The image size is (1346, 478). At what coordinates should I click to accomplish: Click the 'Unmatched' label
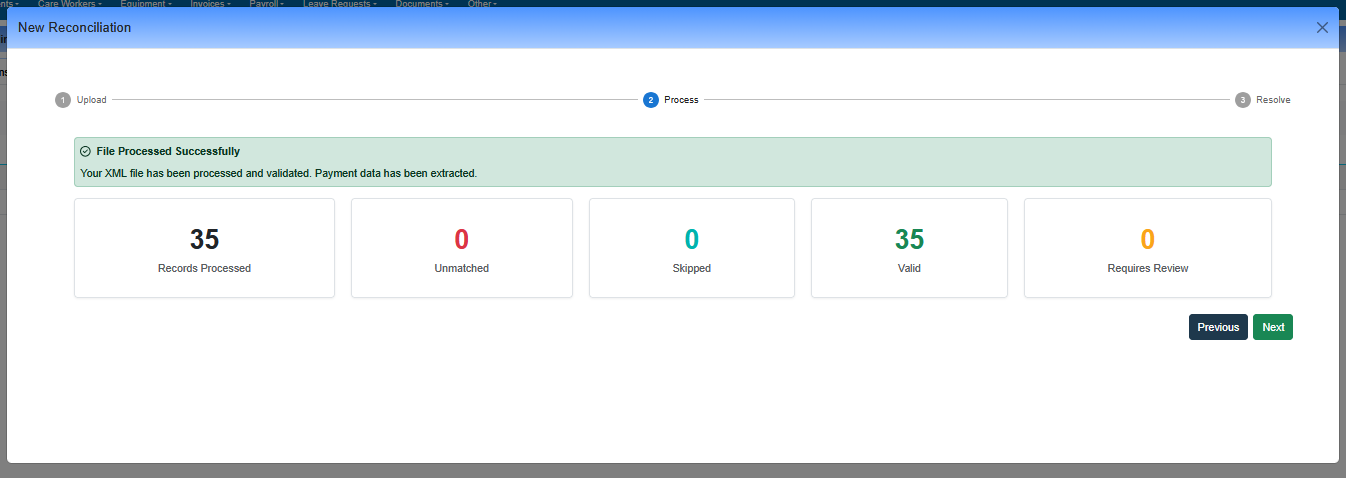[462, 269]
